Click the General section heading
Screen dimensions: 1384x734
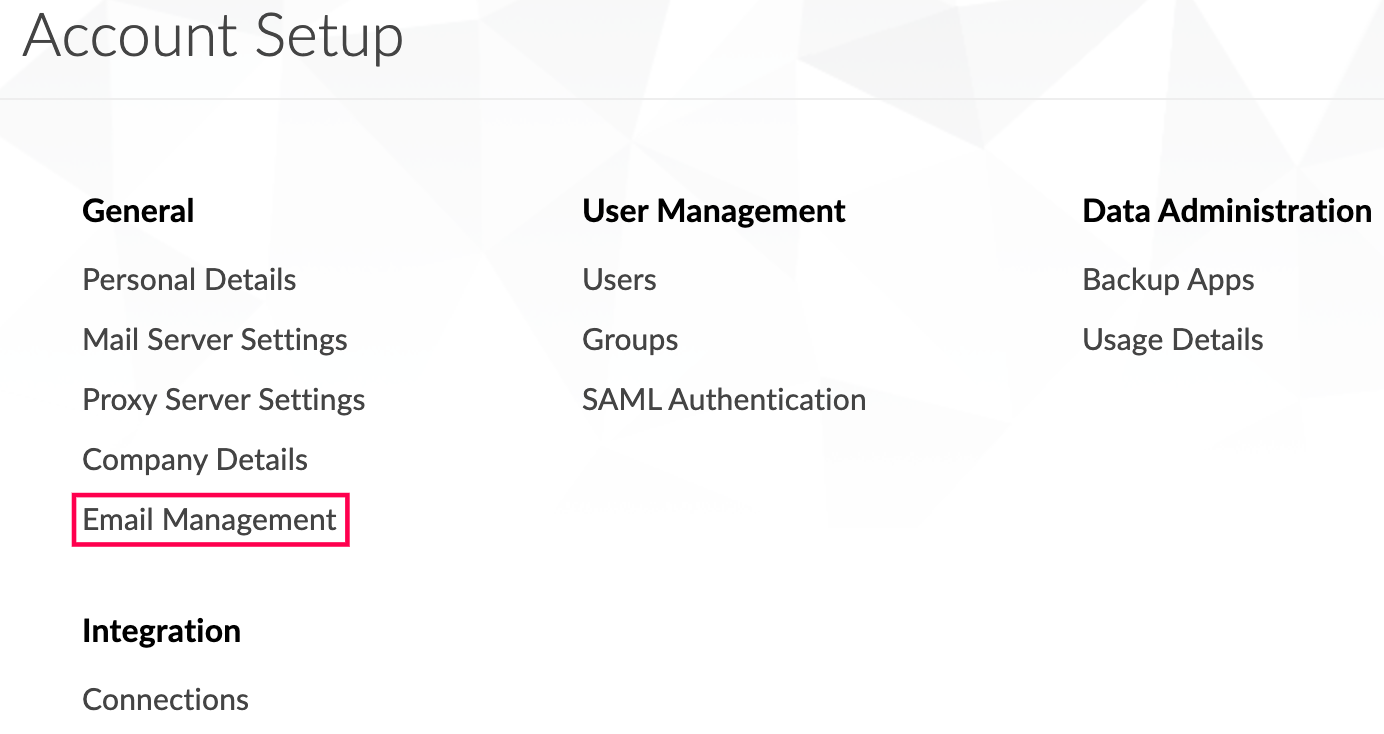[138, 211]
